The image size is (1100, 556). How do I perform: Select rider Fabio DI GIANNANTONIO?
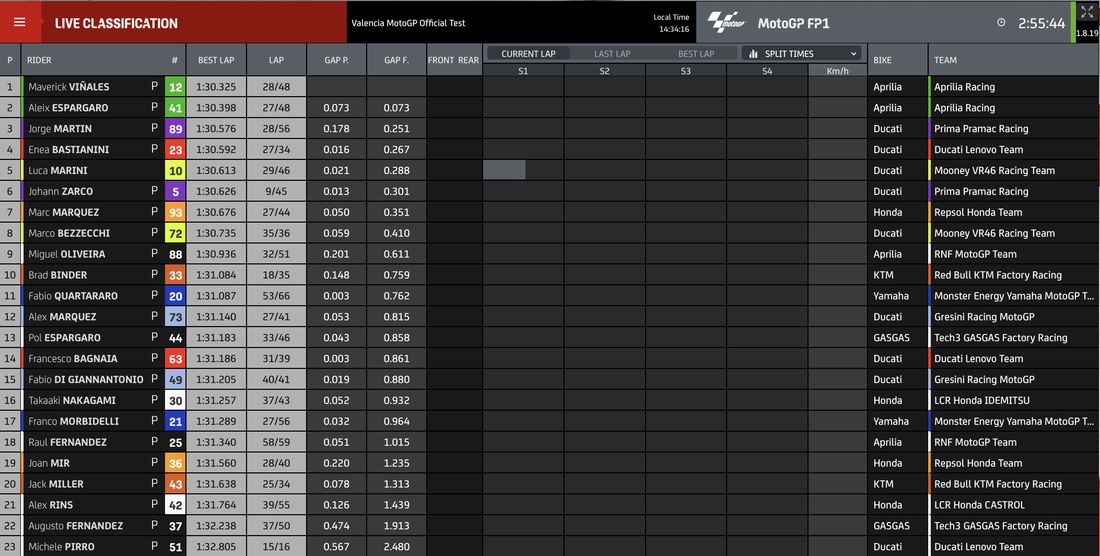(86, 379)
